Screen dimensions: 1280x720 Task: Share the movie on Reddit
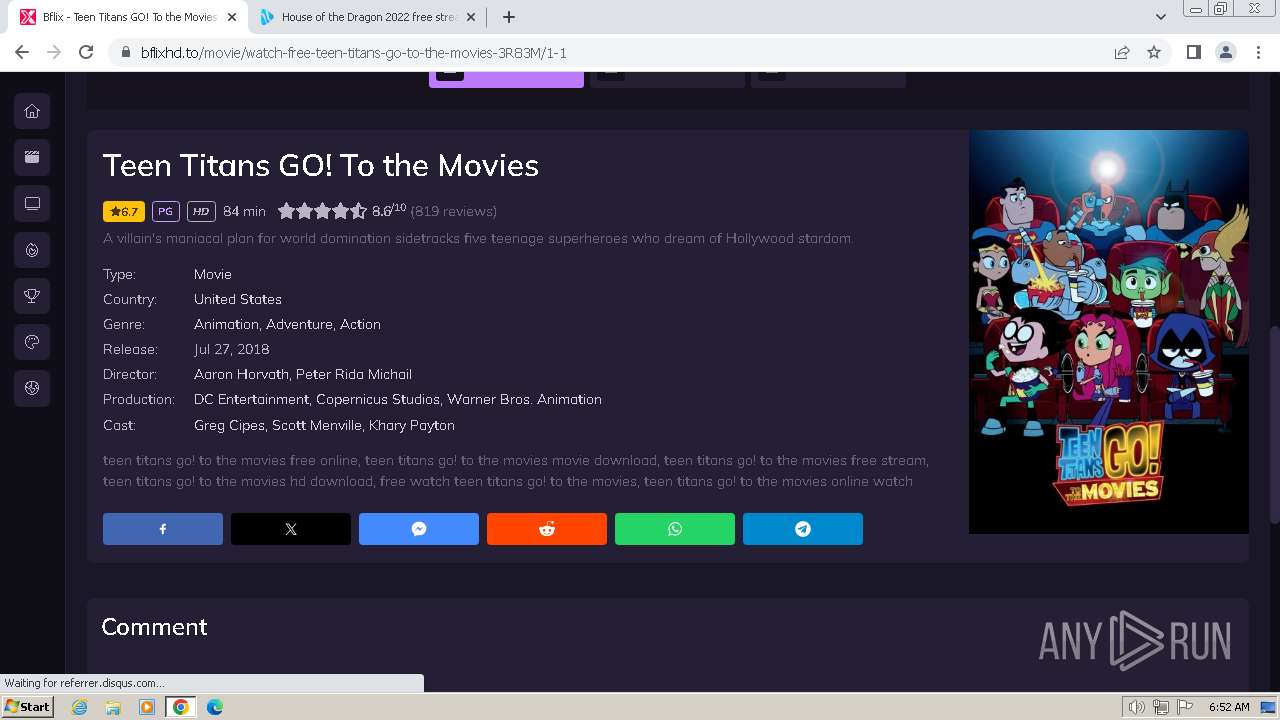pos(547,529)
